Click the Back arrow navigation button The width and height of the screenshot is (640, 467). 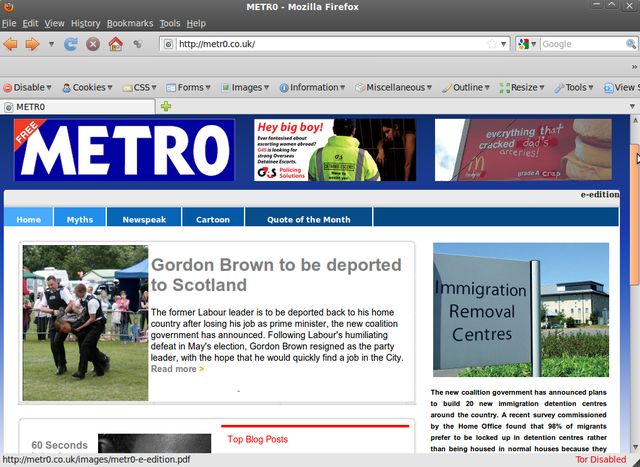[11, 44]
